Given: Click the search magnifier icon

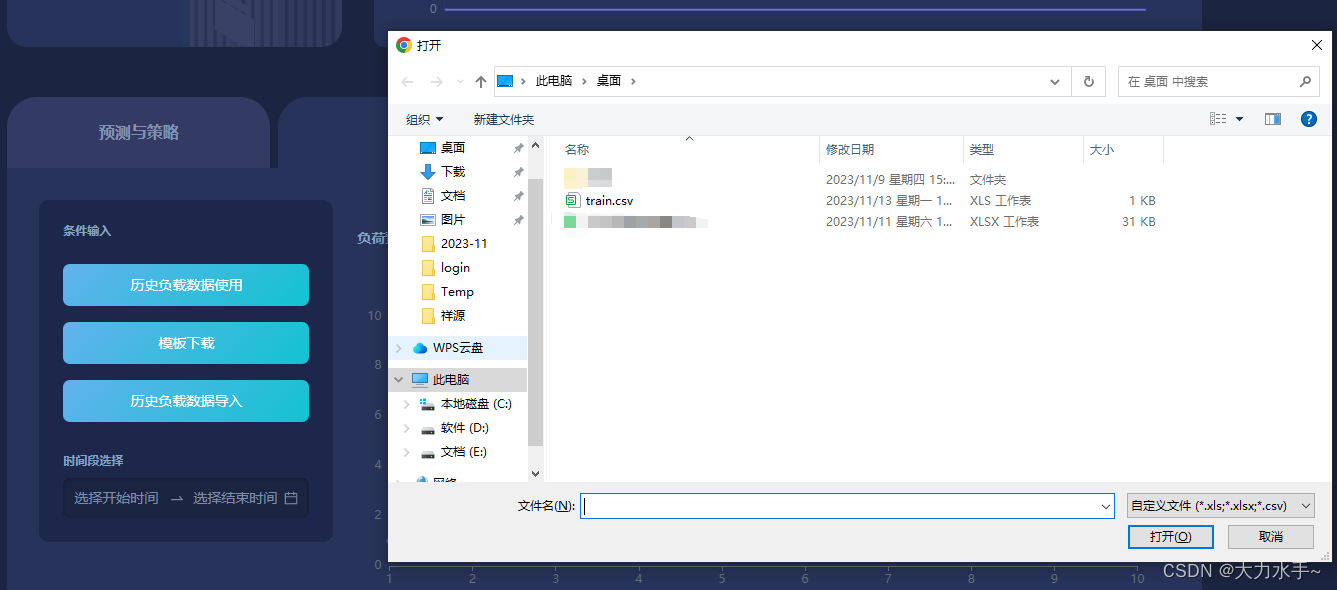Looking at the screenshot, I should pos(1305,81).
